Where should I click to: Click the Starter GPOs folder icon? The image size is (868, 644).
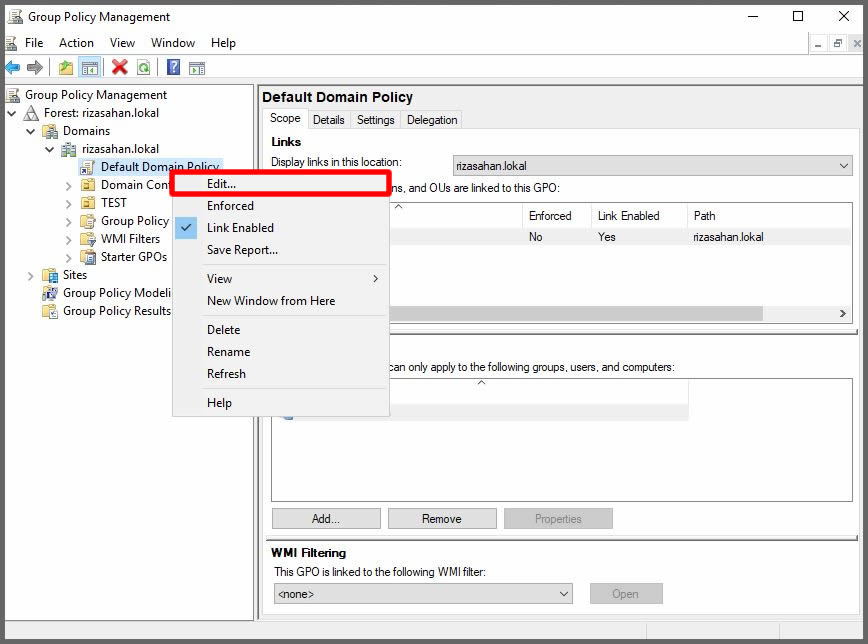pos(88,257)
